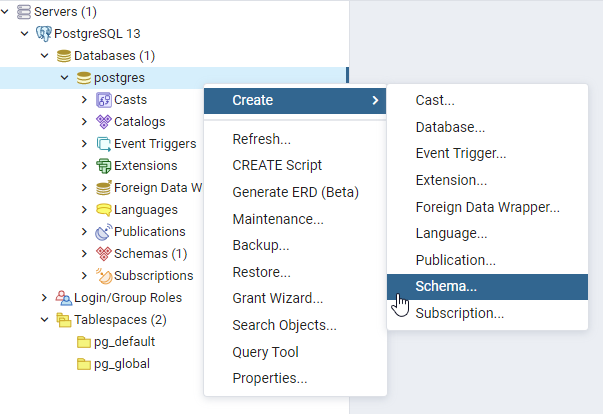
Task: Select Generate ERD (Beta) menu entry
Action: pos(295,192)
